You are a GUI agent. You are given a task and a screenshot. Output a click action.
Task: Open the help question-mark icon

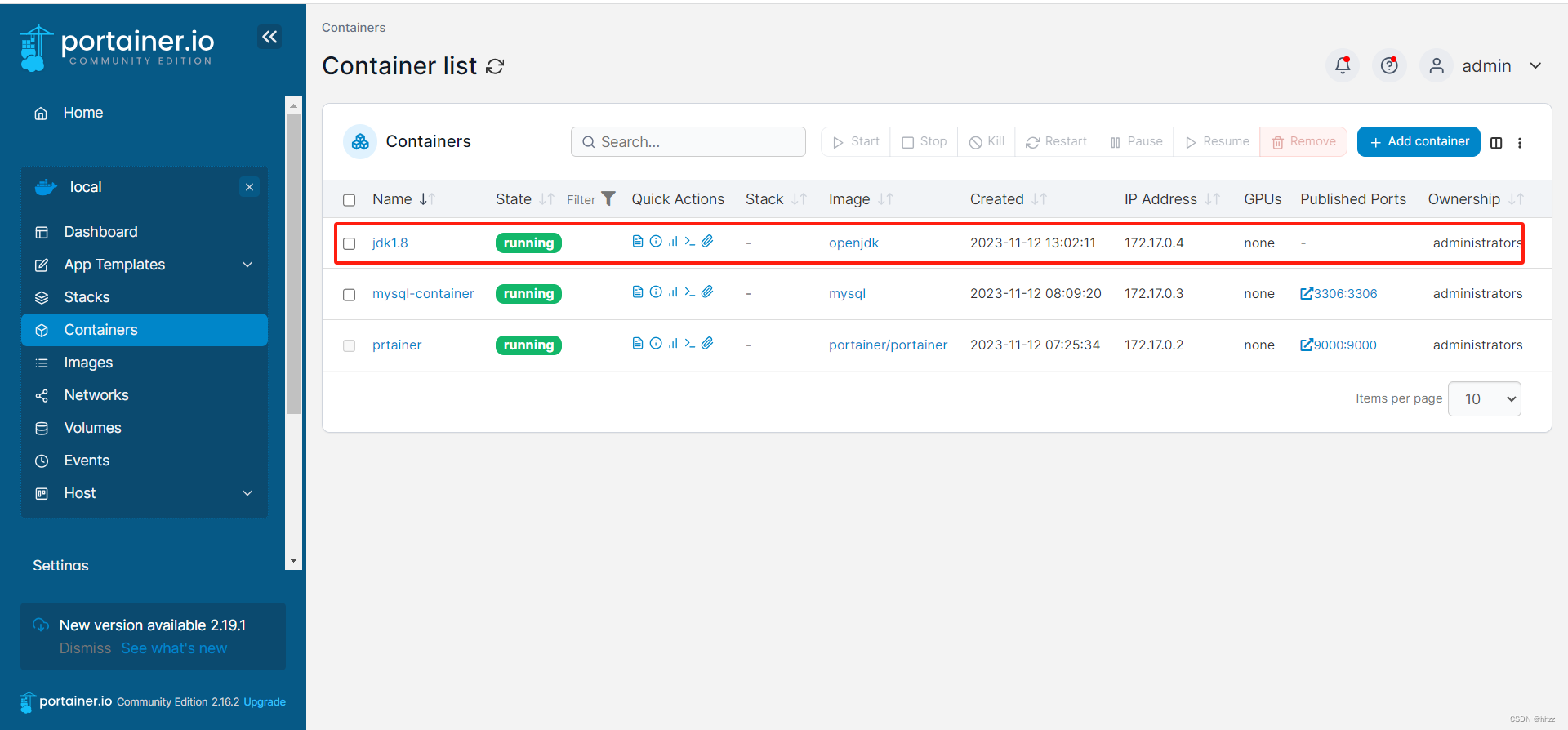click(1389, 65)
